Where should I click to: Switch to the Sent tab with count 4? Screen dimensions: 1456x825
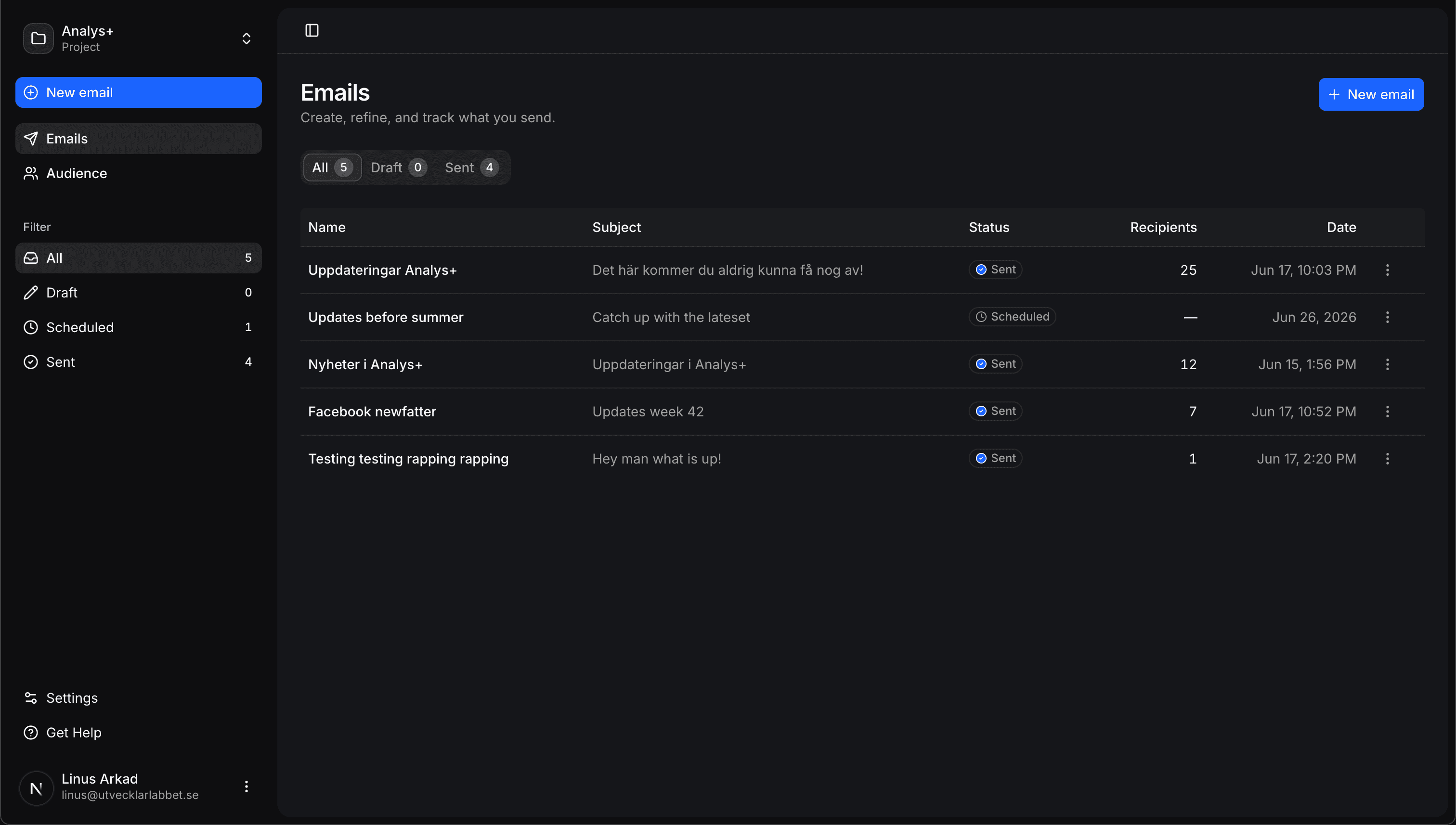pyautogui.click(x=471, y=167)
